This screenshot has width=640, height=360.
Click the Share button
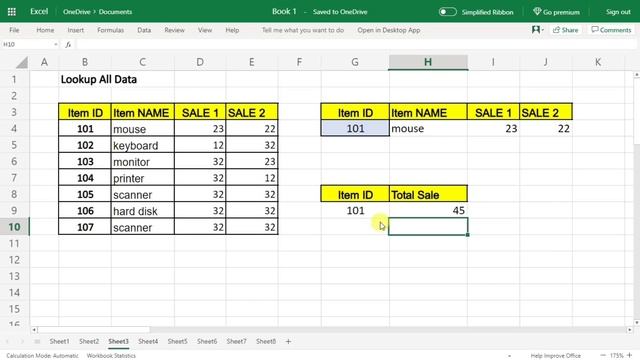(565, 30)
